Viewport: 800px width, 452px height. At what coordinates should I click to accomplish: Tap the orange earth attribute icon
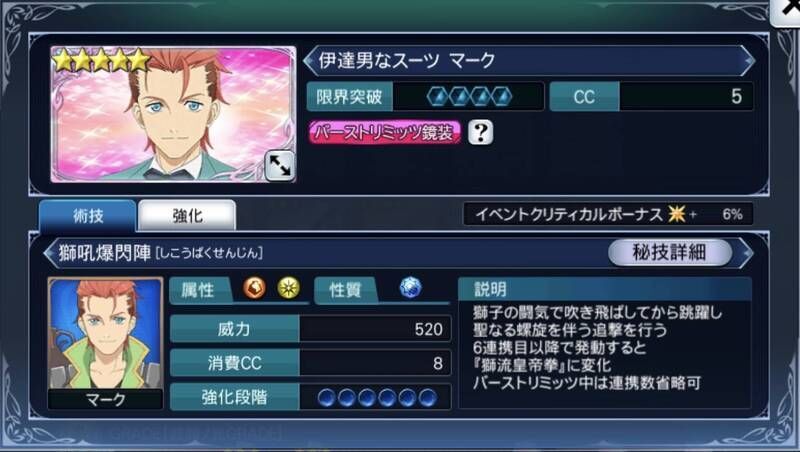254,288
